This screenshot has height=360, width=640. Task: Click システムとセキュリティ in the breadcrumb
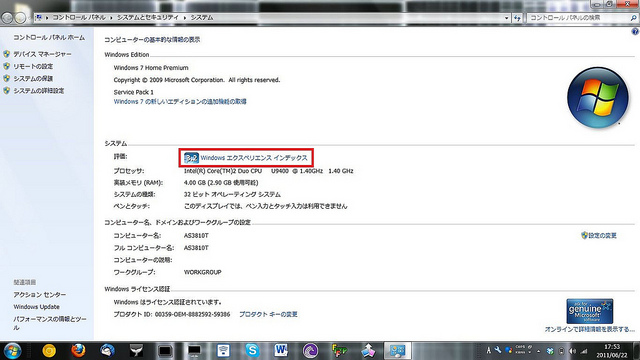pyautogui.click(x=148, y=18)
